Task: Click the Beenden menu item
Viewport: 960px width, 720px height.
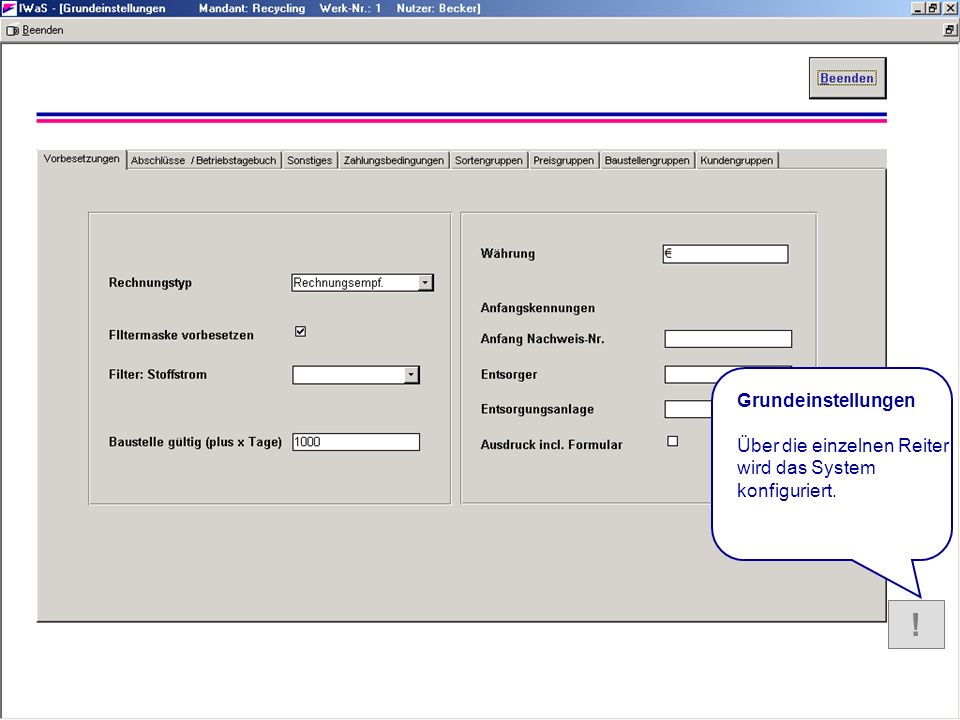Action: [x=35, y=30]
